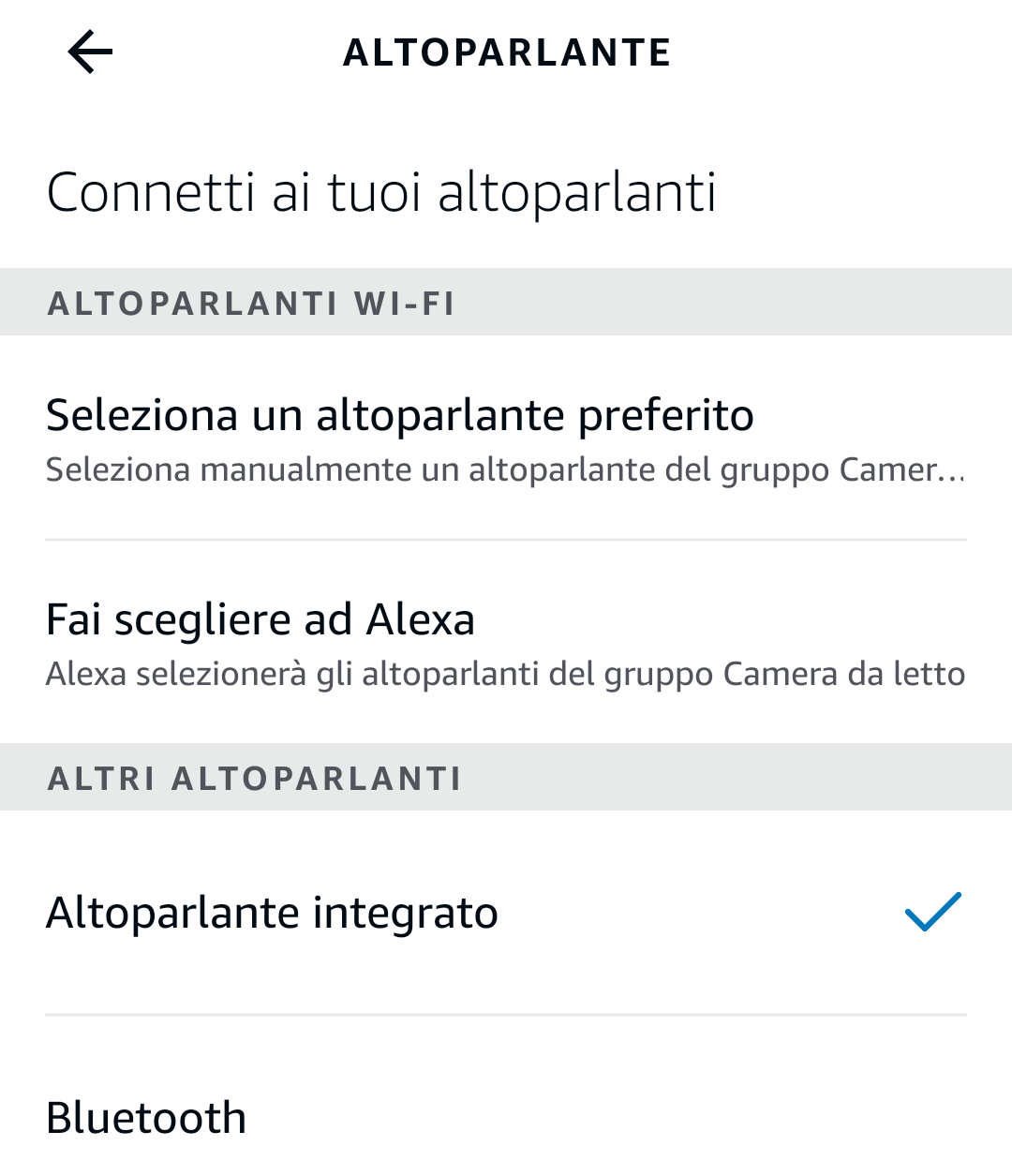Click the ALTOPARLANTE page title

pos(507,52)
